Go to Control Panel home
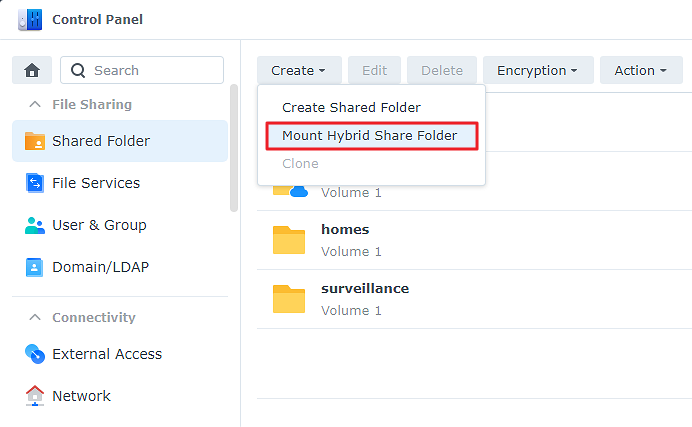692x427 pixels. click(x=32, y=71)
